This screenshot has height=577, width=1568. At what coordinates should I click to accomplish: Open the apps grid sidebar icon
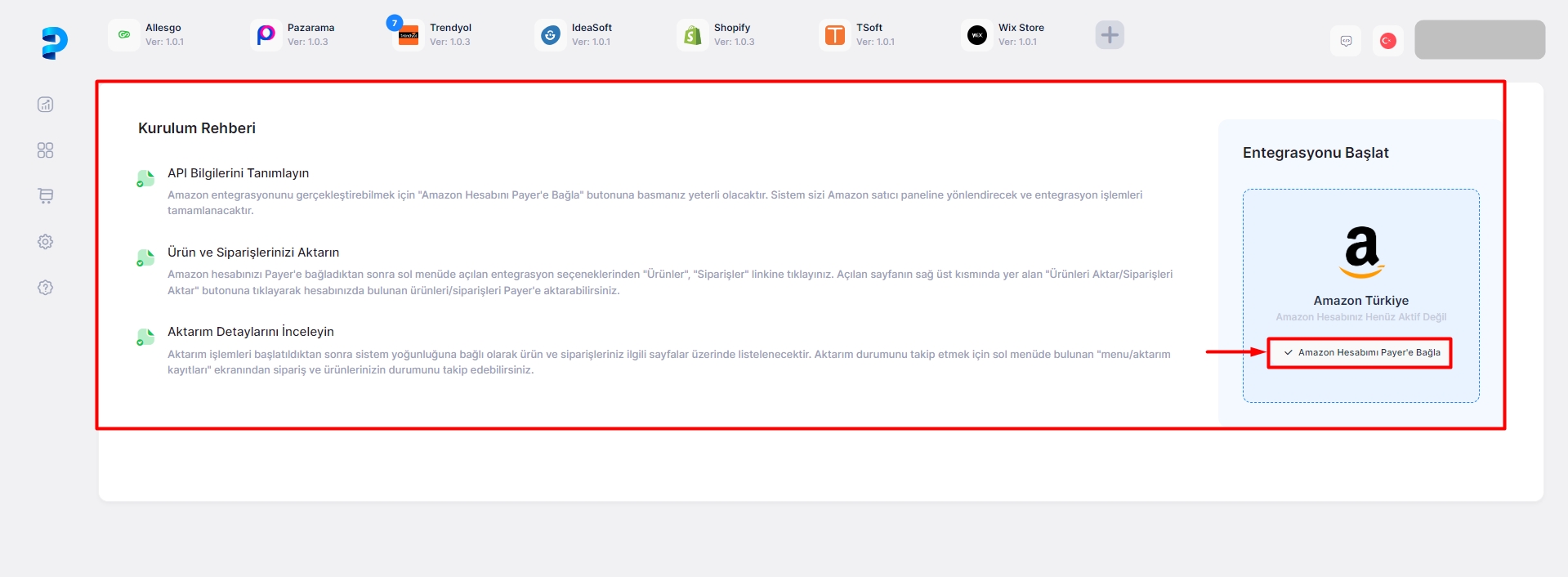click(46, 150)
